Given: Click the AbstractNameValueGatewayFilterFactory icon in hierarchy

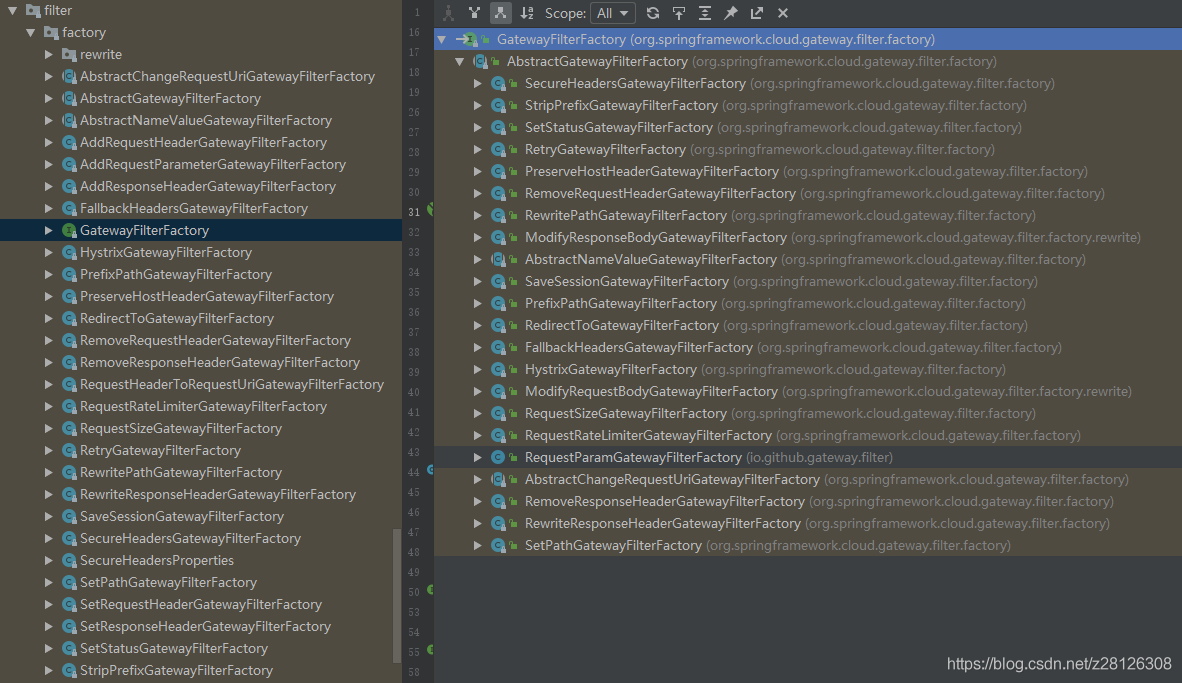Looking at the screenshot, I should click(x=498, y=260).
